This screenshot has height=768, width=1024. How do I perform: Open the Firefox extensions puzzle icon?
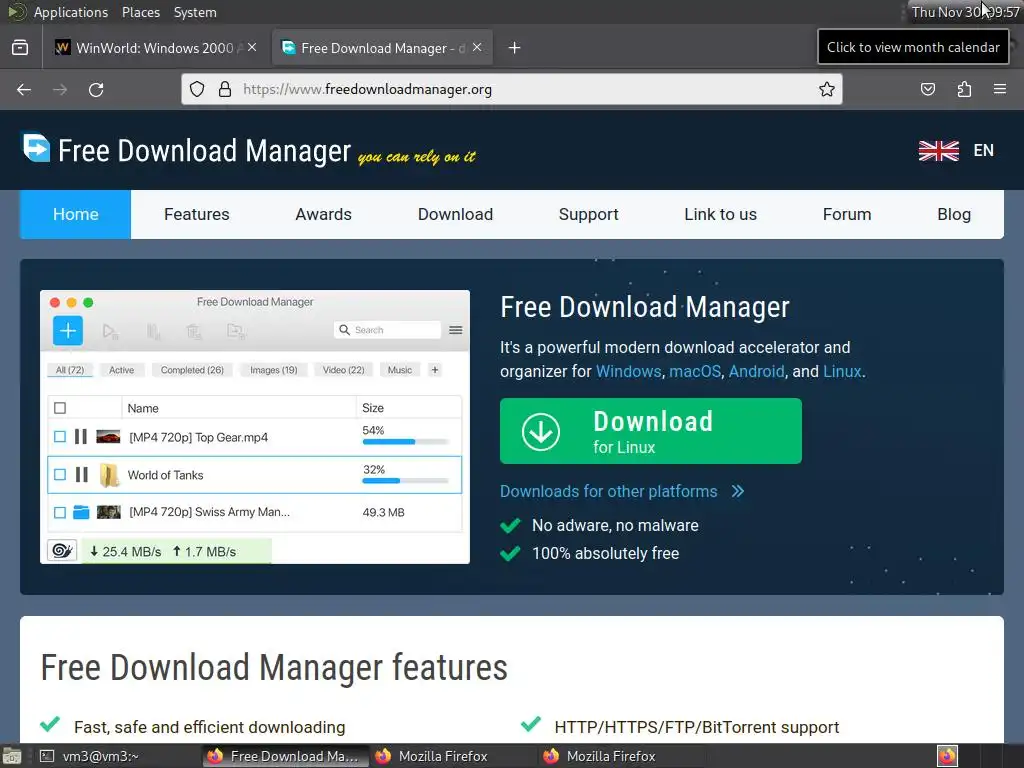point(964,89)
